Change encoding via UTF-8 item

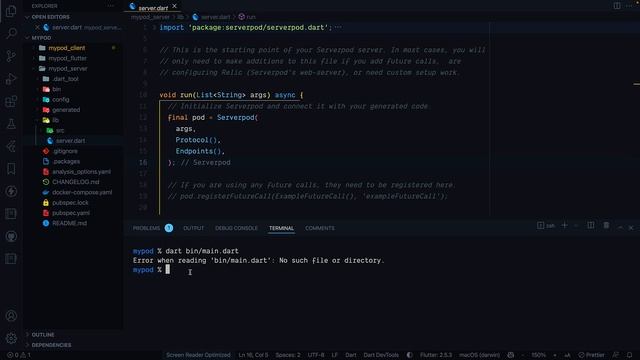[x=316, y=355]
